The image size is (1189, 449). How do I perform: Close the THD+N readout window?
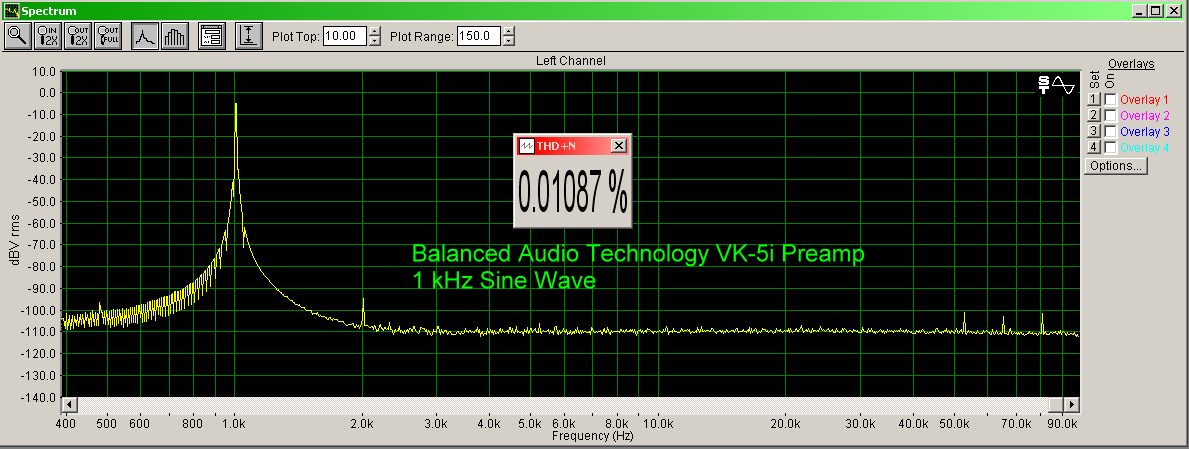pos(620,146)
